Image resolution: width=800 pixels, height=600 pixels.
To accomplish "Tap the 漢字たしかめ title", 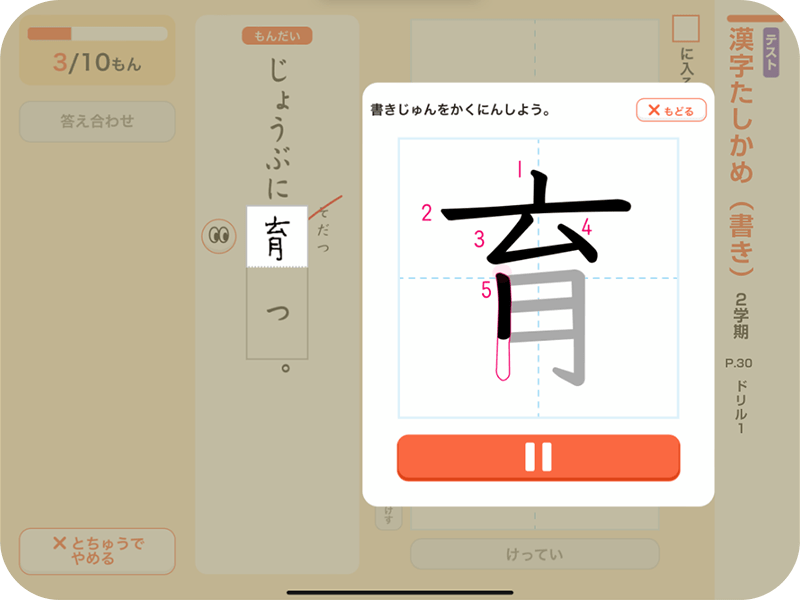I will pos(741,105).
